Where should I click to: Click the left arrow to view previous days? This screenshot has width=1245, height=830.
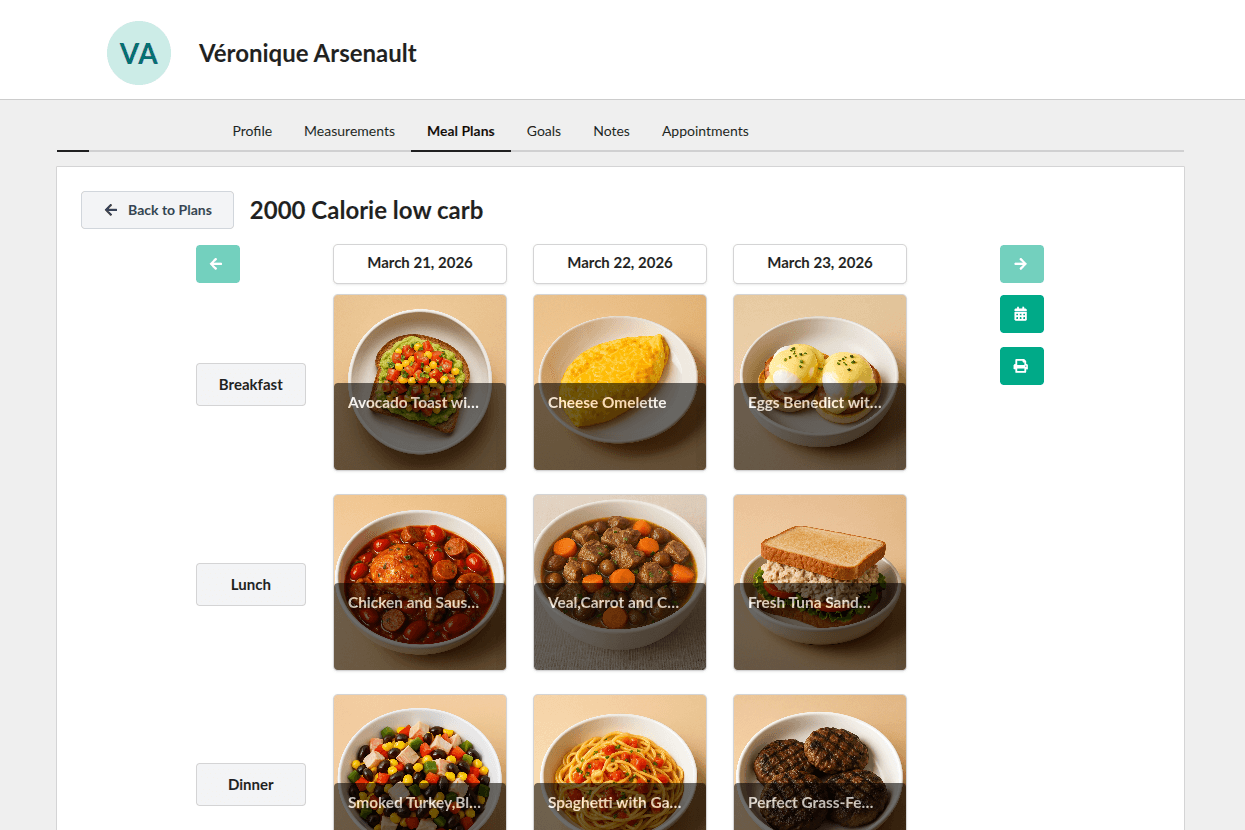217,263
